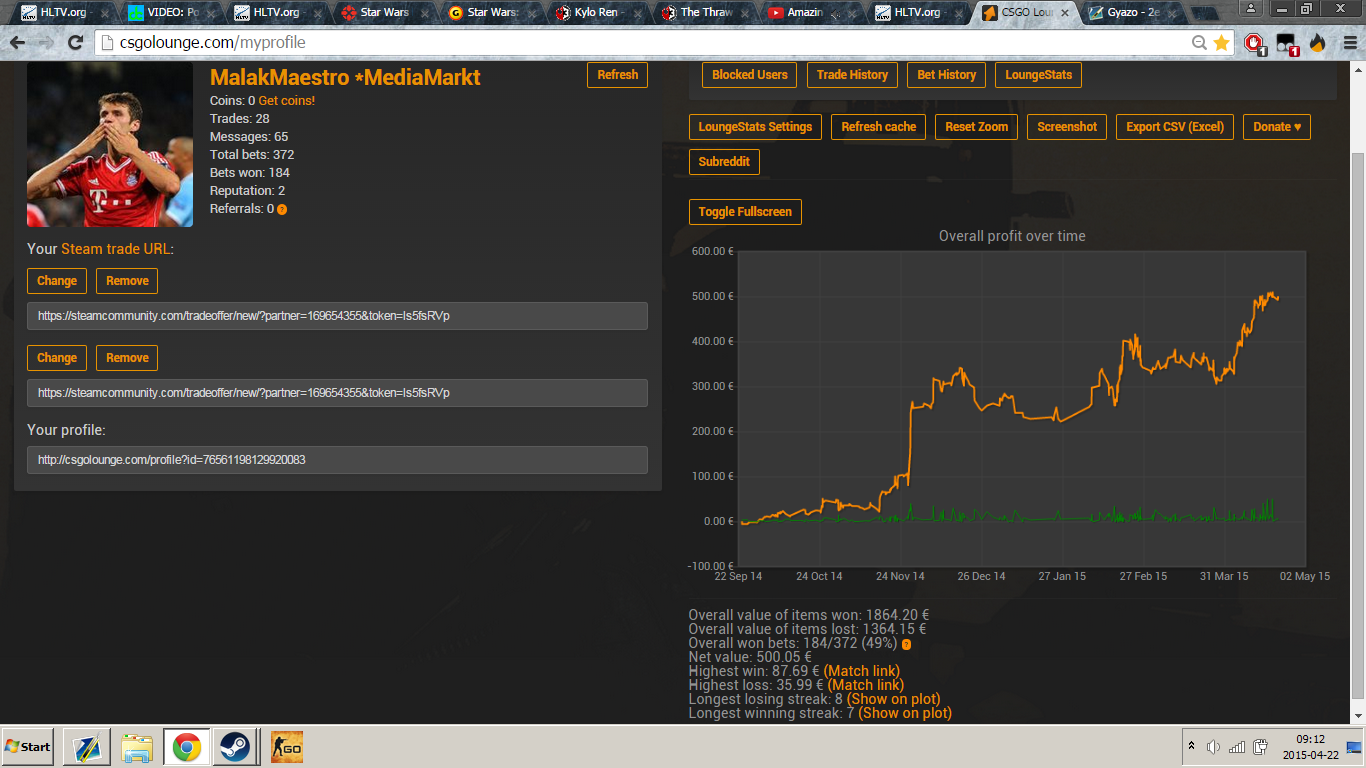Switch to the Kylo Ren tab
Screen dimensions: 1366x768
598,13
